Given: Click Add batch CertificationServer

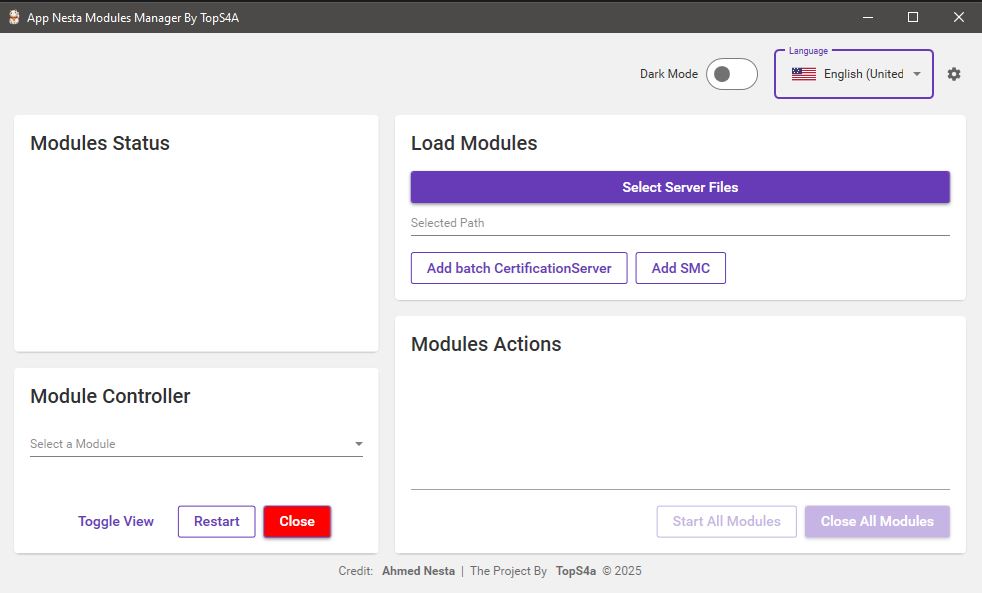Looking at the screenshot, I should point(518,267).
